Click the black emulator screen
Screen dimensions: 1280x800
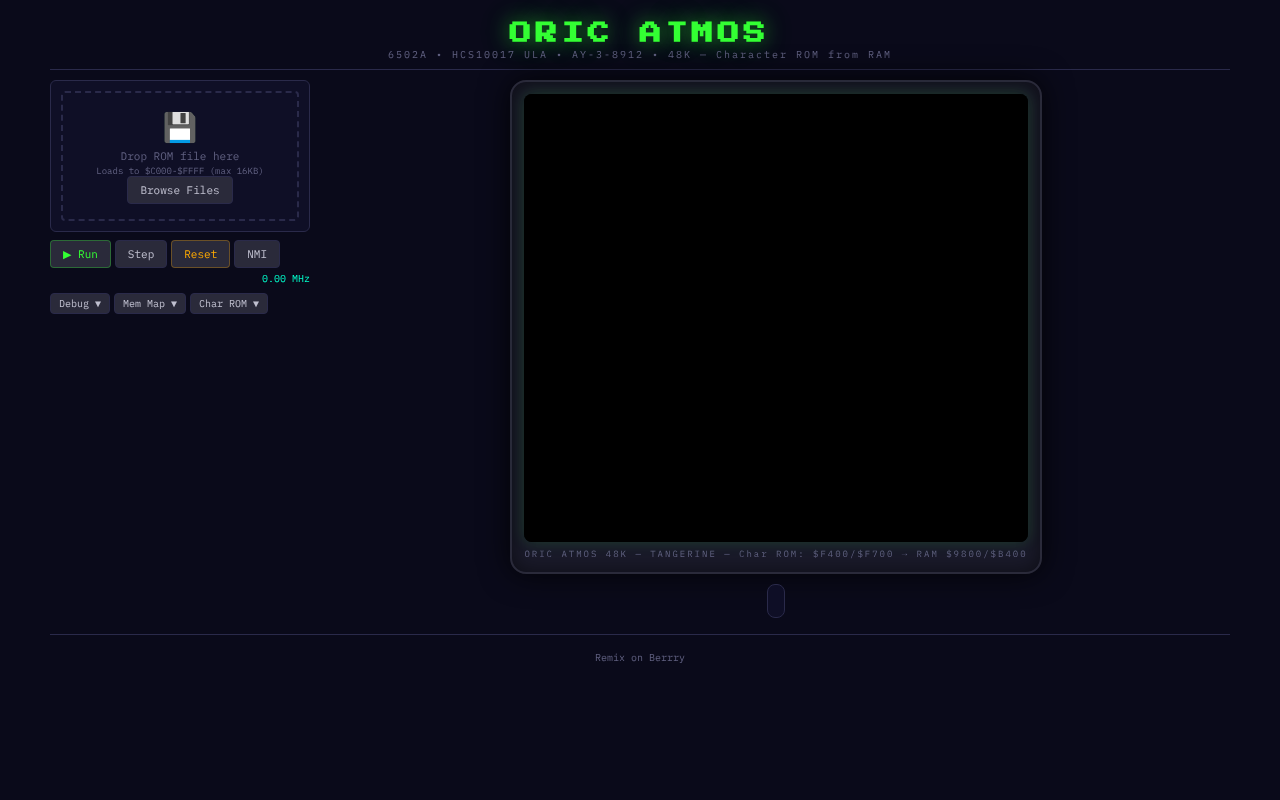pos(776,318)
